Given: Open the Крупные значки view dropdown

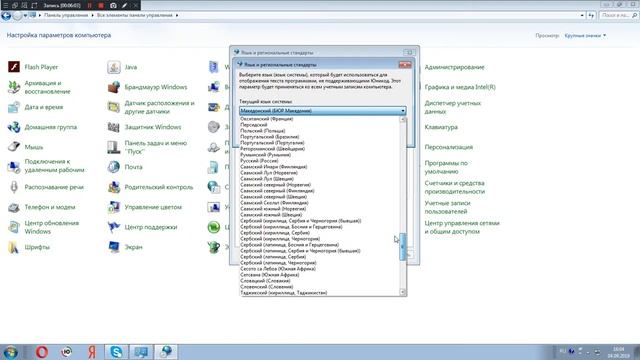Looking at the screenshot, I should click(585, 36).
